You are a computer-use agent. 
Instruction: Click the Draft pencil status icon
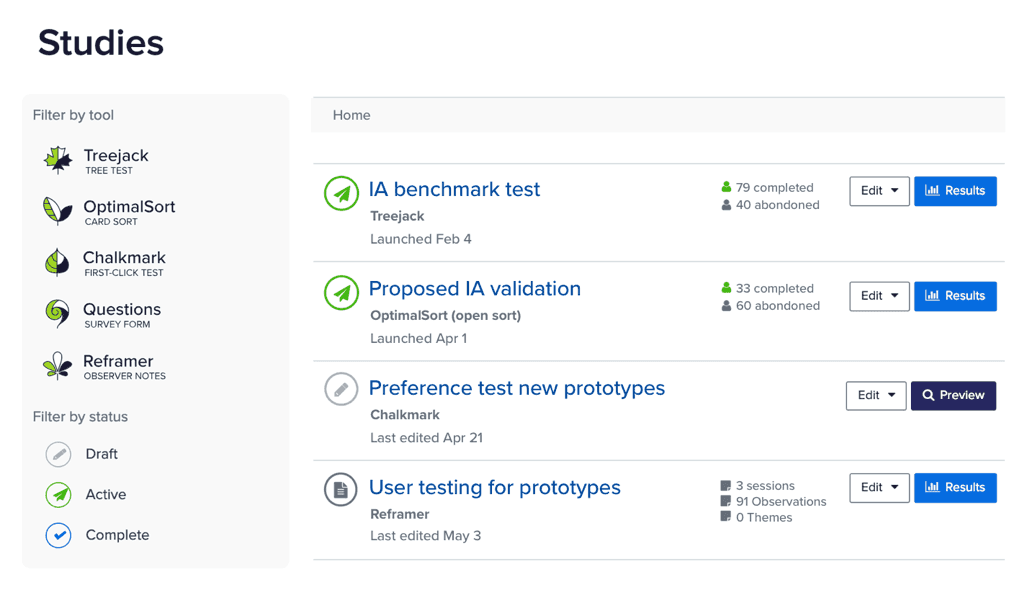tap(58, 454)
